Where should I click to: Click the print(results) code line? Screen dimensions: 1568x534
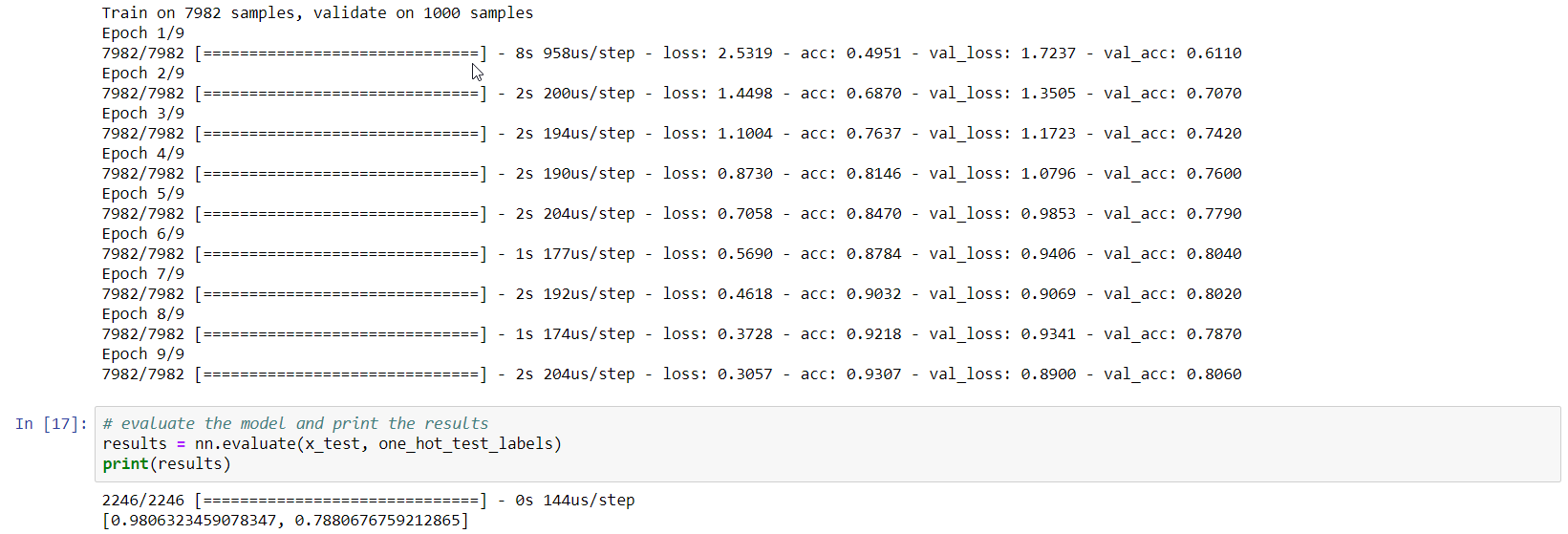166,464
